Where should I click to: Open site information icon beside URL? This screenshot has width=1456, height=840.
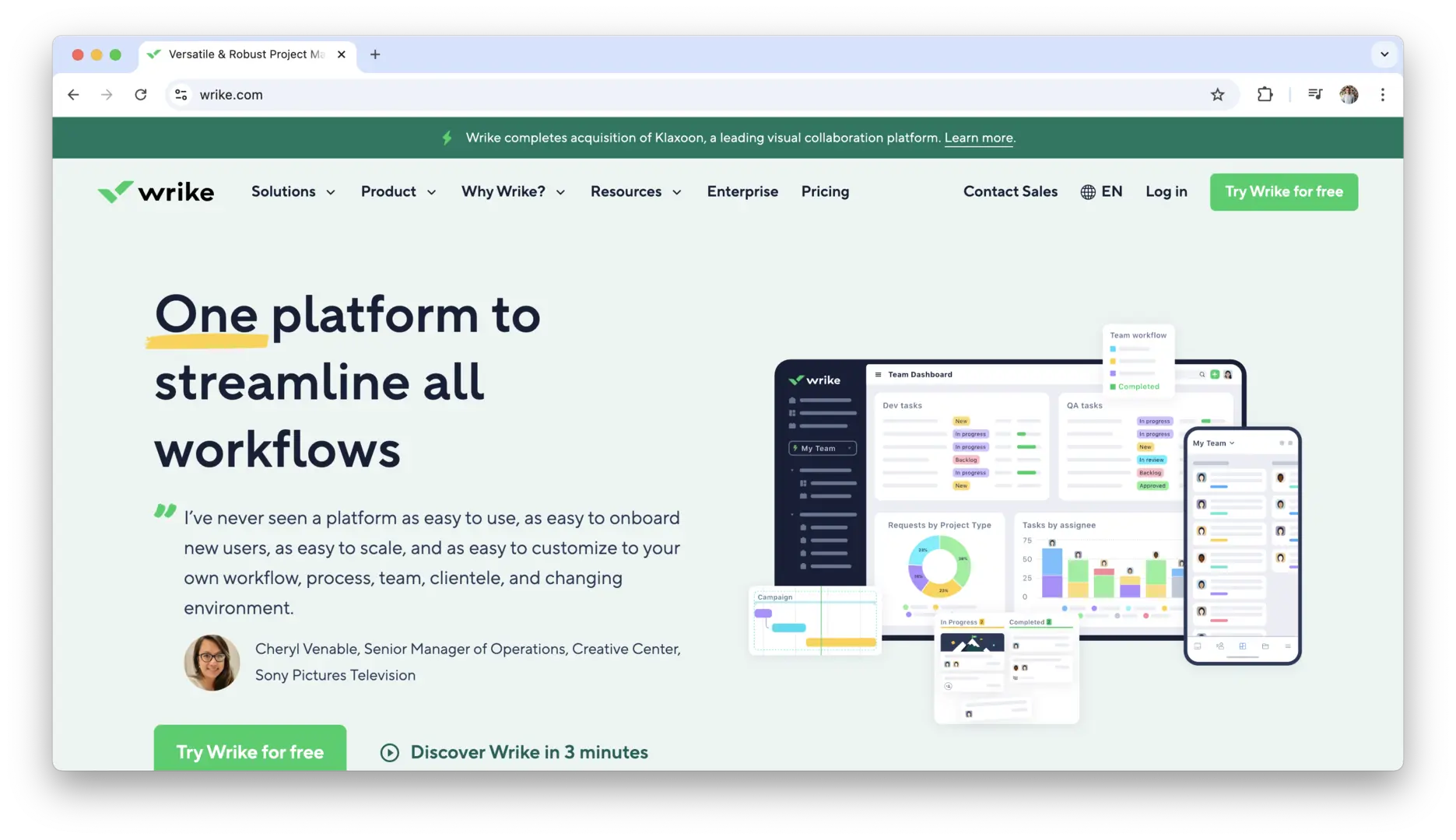coord(181,95)
